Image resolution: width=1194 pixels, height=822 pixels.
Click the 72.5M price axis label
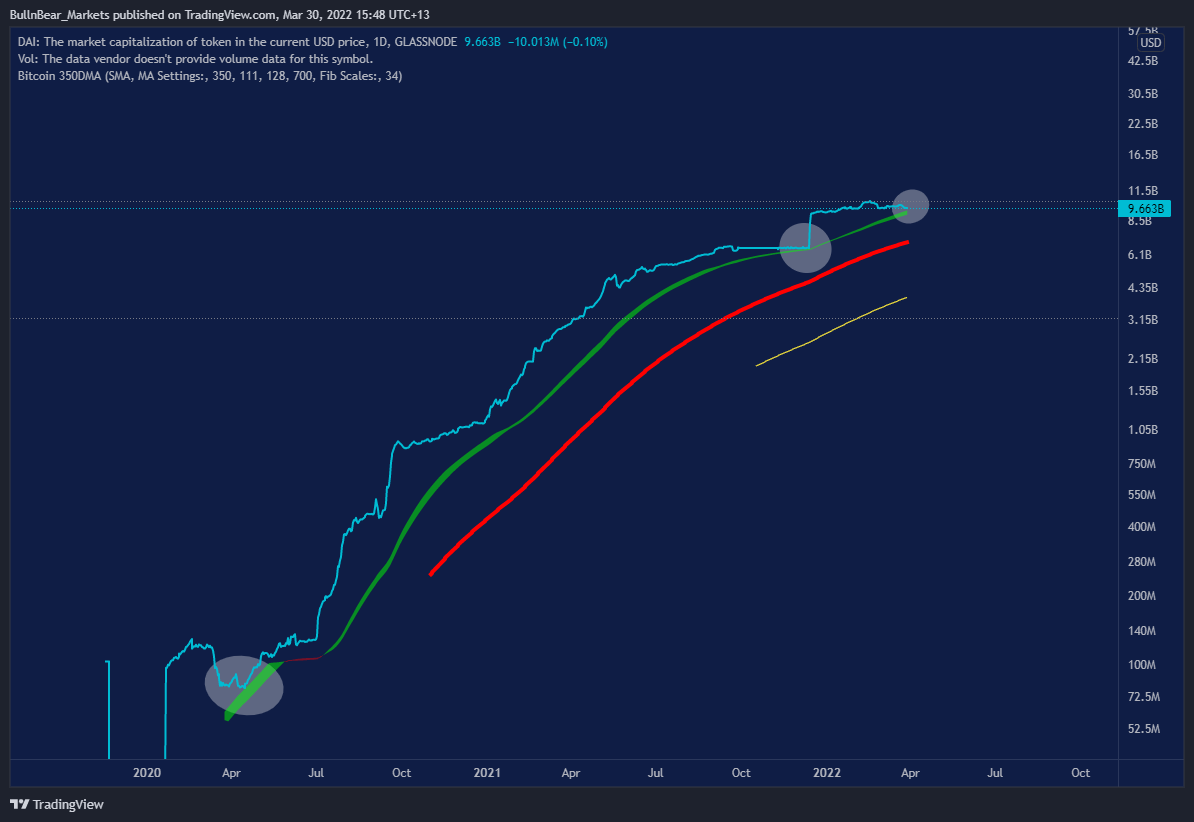pos(1144,696)
